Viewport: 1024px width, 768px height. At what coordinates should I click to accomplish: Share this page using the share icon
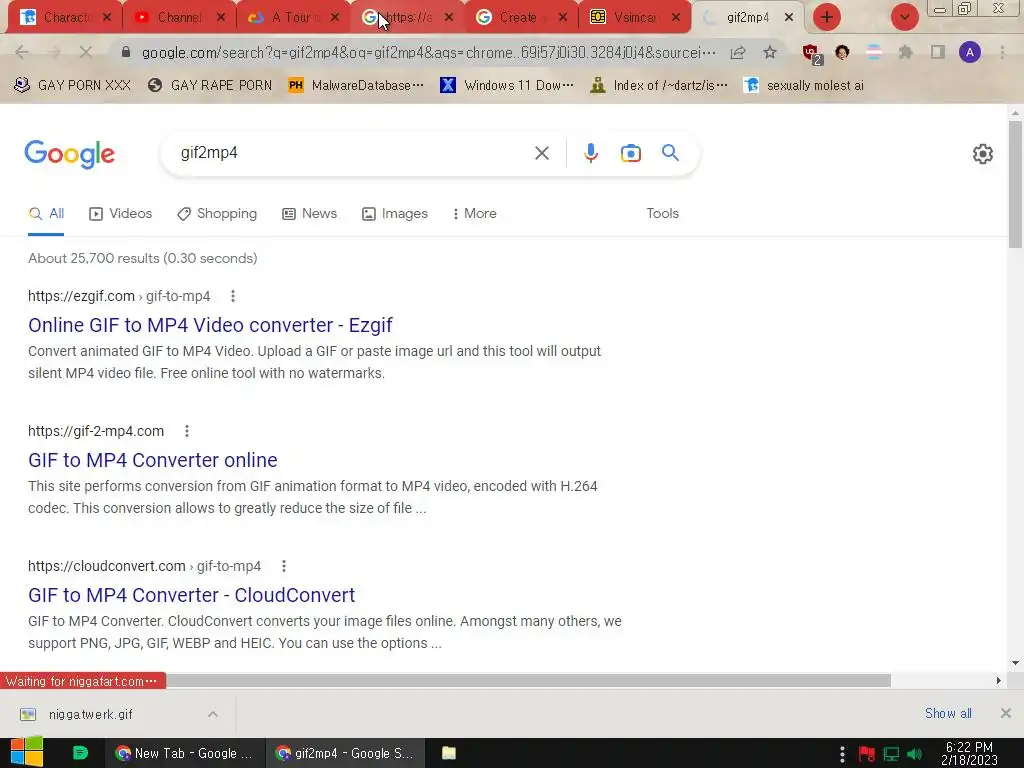click(x=738, y=52)
